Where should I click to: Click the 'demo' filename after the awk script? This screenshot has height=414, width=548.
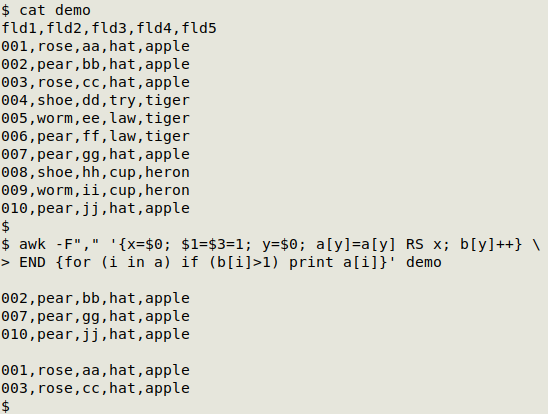[x=424, y=262]
